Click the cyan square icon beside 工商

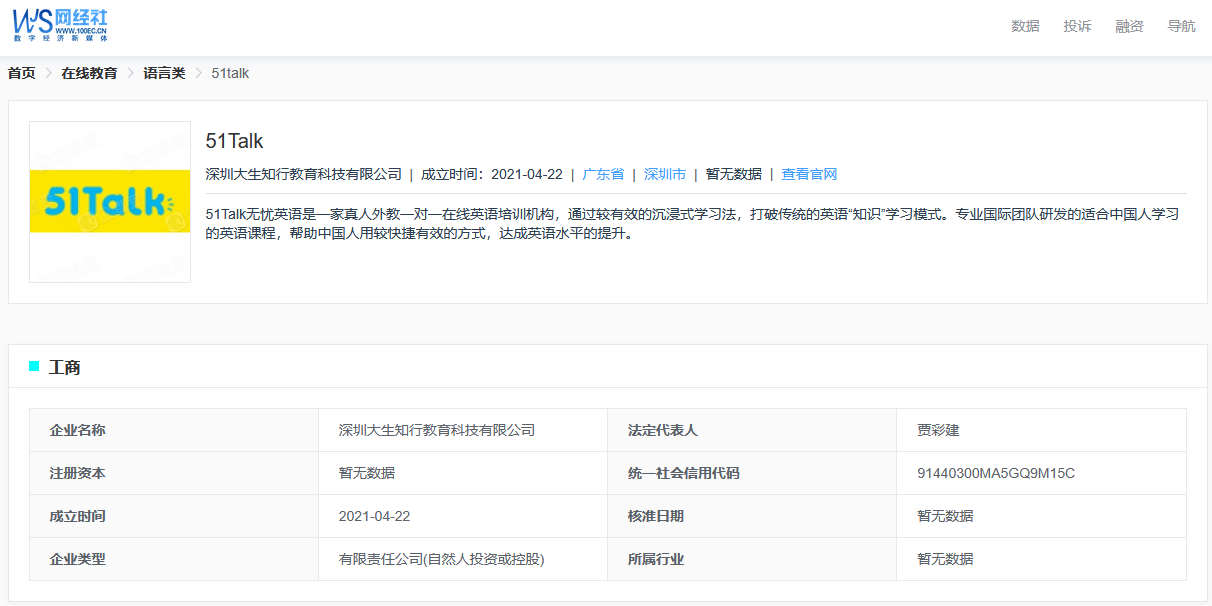pos(34,366)
